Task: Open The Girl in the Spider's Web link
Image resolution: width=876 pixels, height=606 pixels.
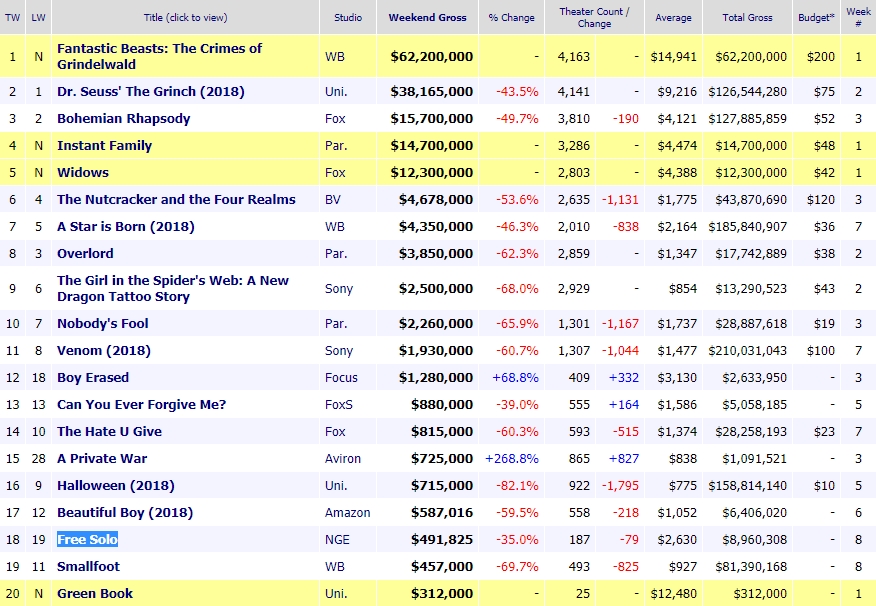Action: pyautogui.click(x=173, y=288)
